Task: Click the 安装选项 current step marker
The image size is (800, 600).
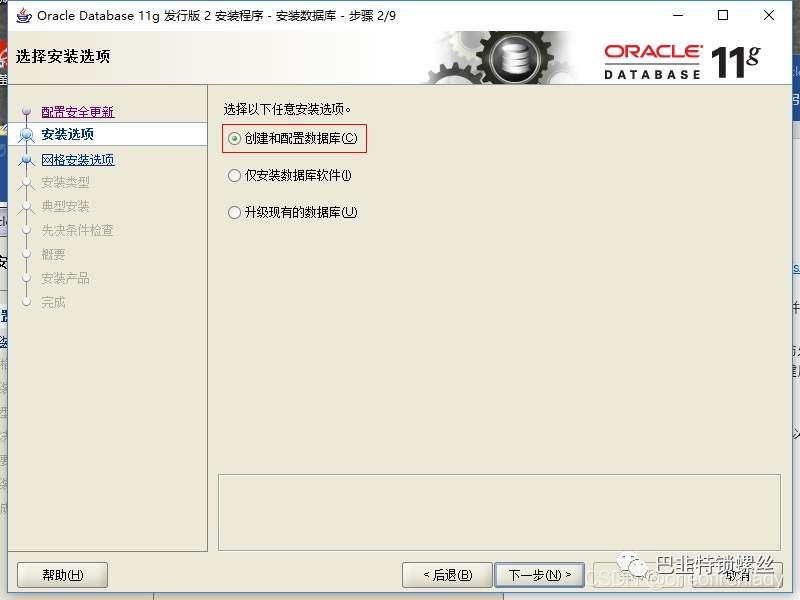Action: [27, 135]
